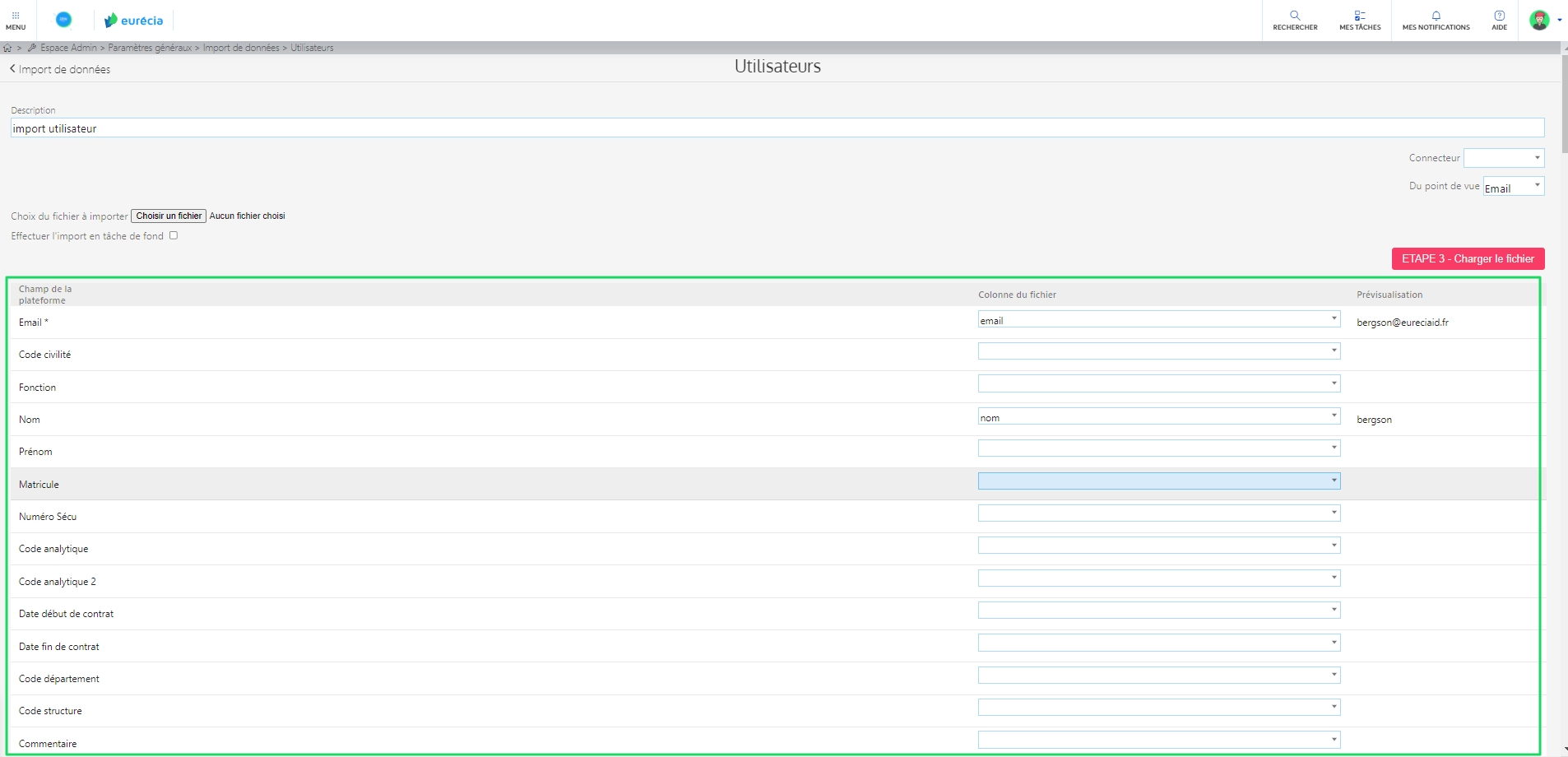The image size is (1568, 757).
Task: Open the Commentaire column dropdown
Action: pyautogui.click(x=1159, y=740)
